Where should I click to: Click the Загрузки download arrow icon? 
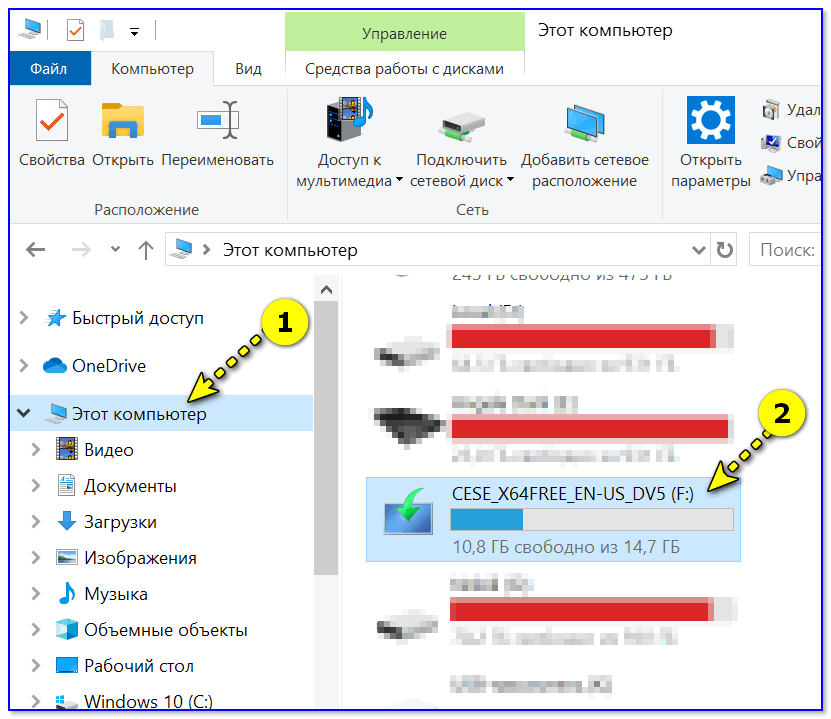(x=67, y=521)
